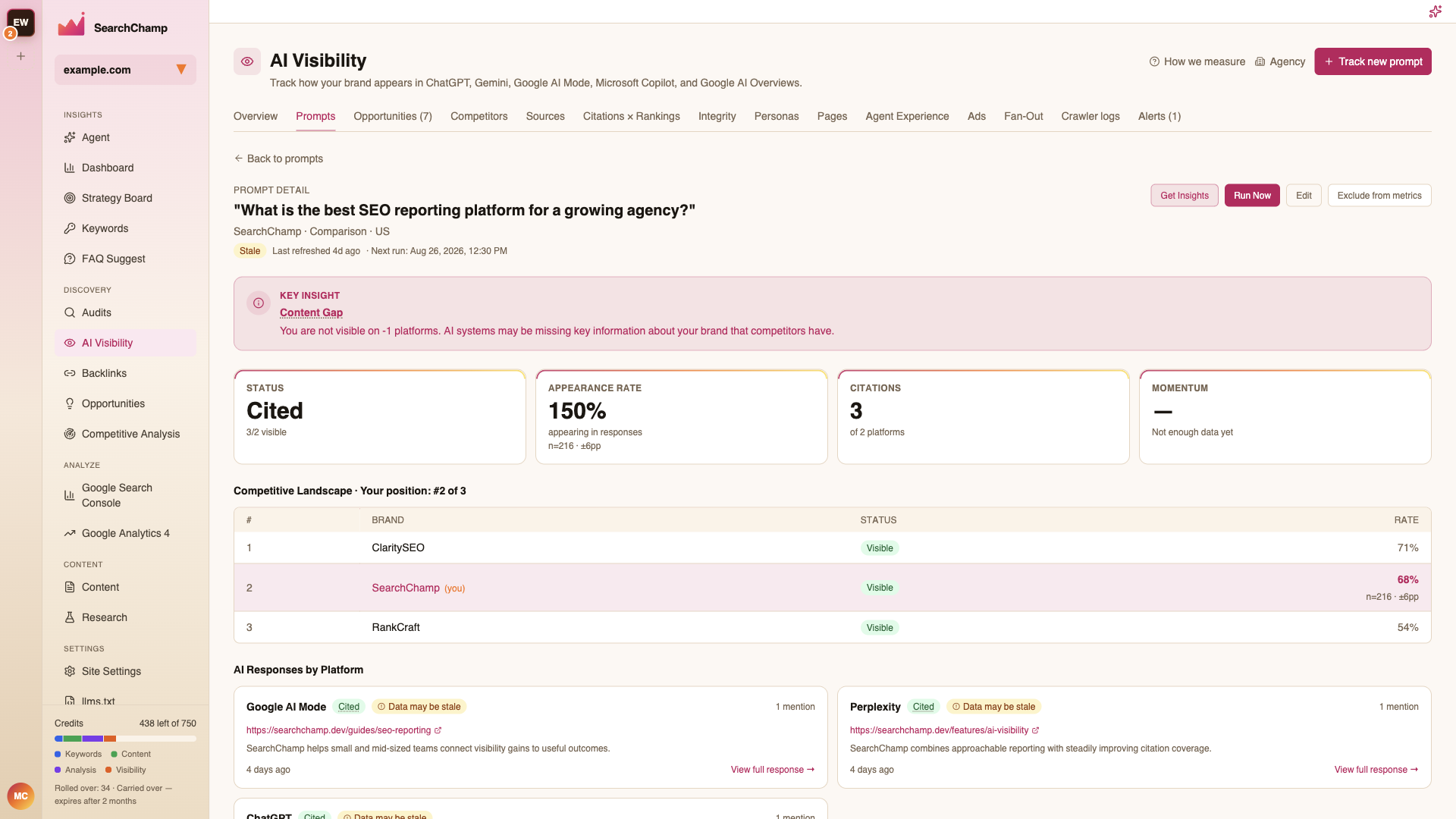The image size is (1456, 819).
Task: Open the Google Analytics 4 trend icon
Action: tap(70, 533)
